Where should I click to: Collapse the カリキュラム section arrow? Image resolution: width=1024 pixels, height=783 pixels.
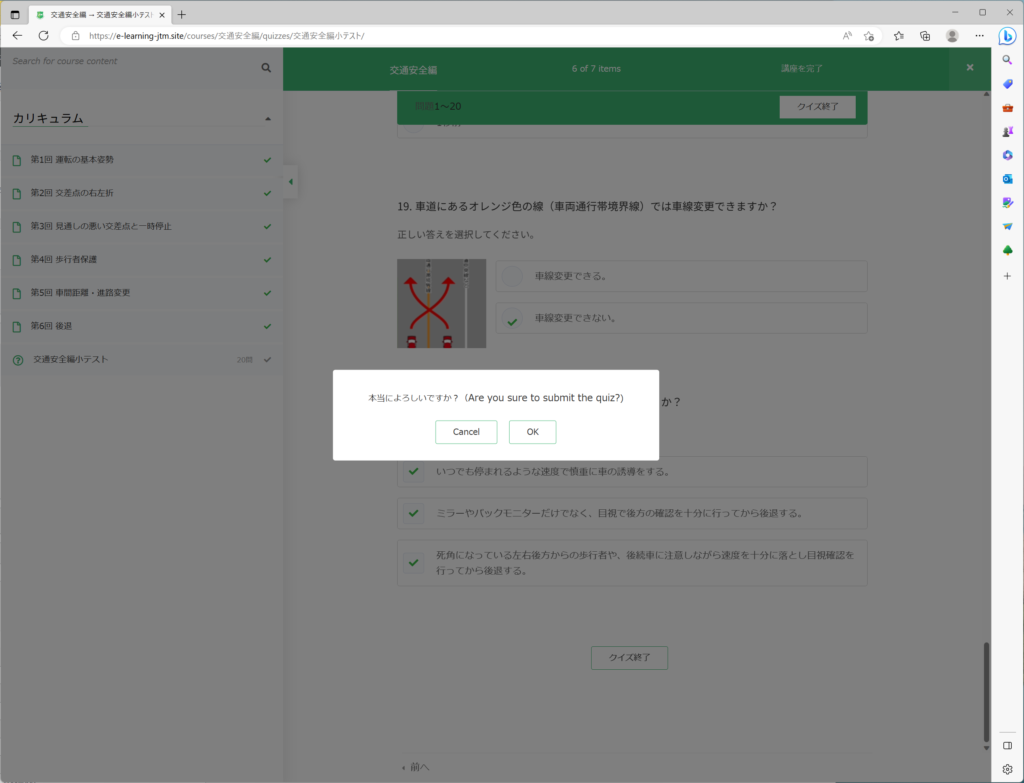tap(267, 119)
